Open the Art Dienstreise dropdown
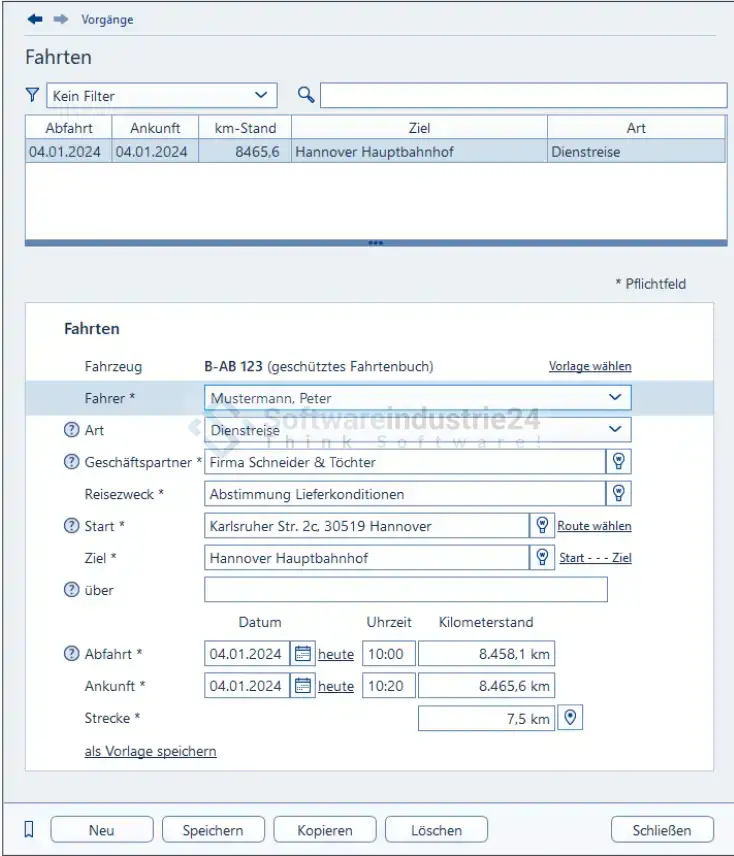 coord(615,430)
